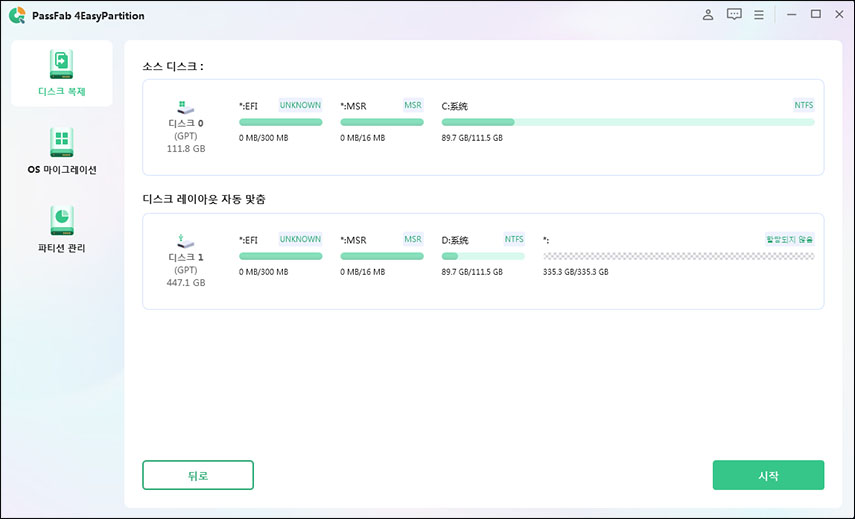Click the 335.3 GB/335.3 GB size text
Viewport: 855px width, 519px height.
(576, 272)
